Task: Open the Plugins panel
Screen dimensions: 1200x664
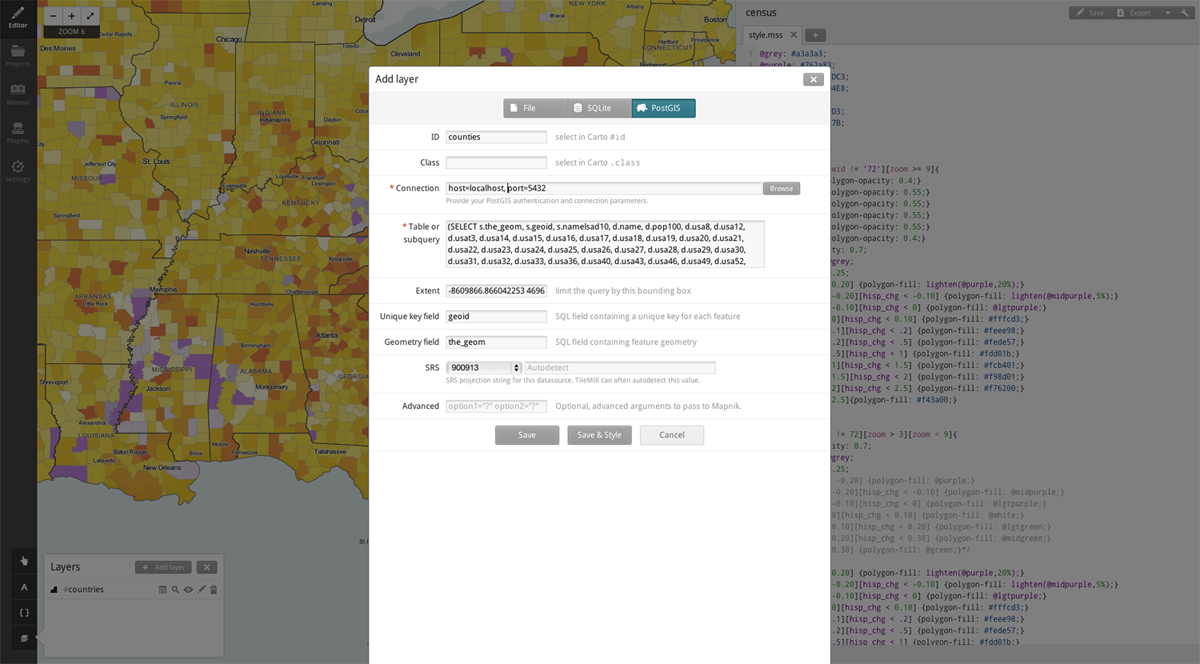Action: tap(18, 132)
